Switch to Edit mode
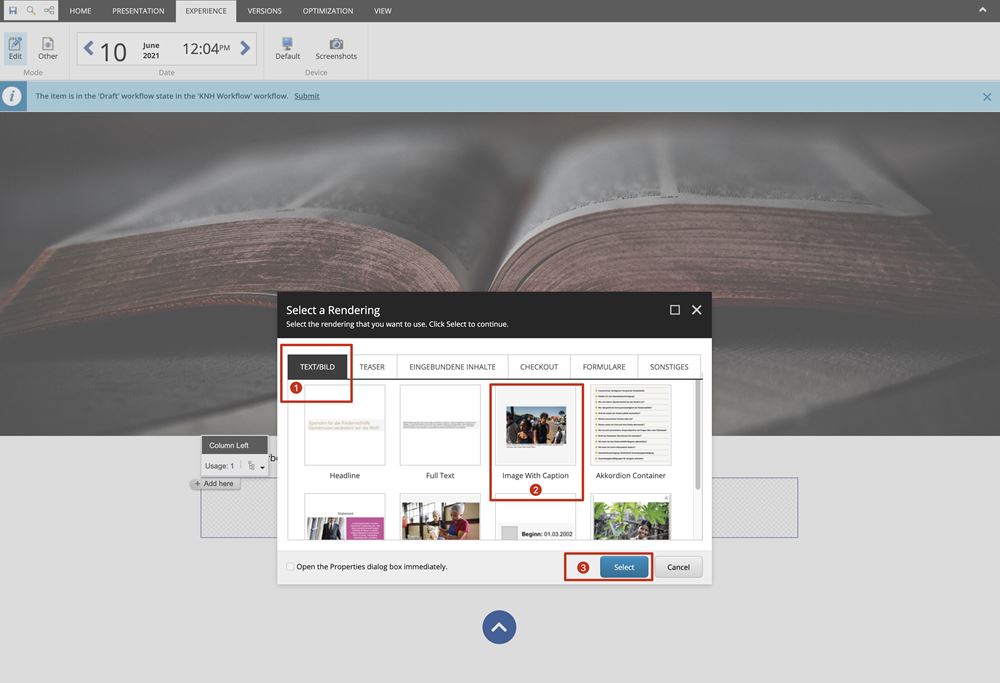Image resolution: width=1000 pixels, height=683 pixels. [x=15, y=48]
